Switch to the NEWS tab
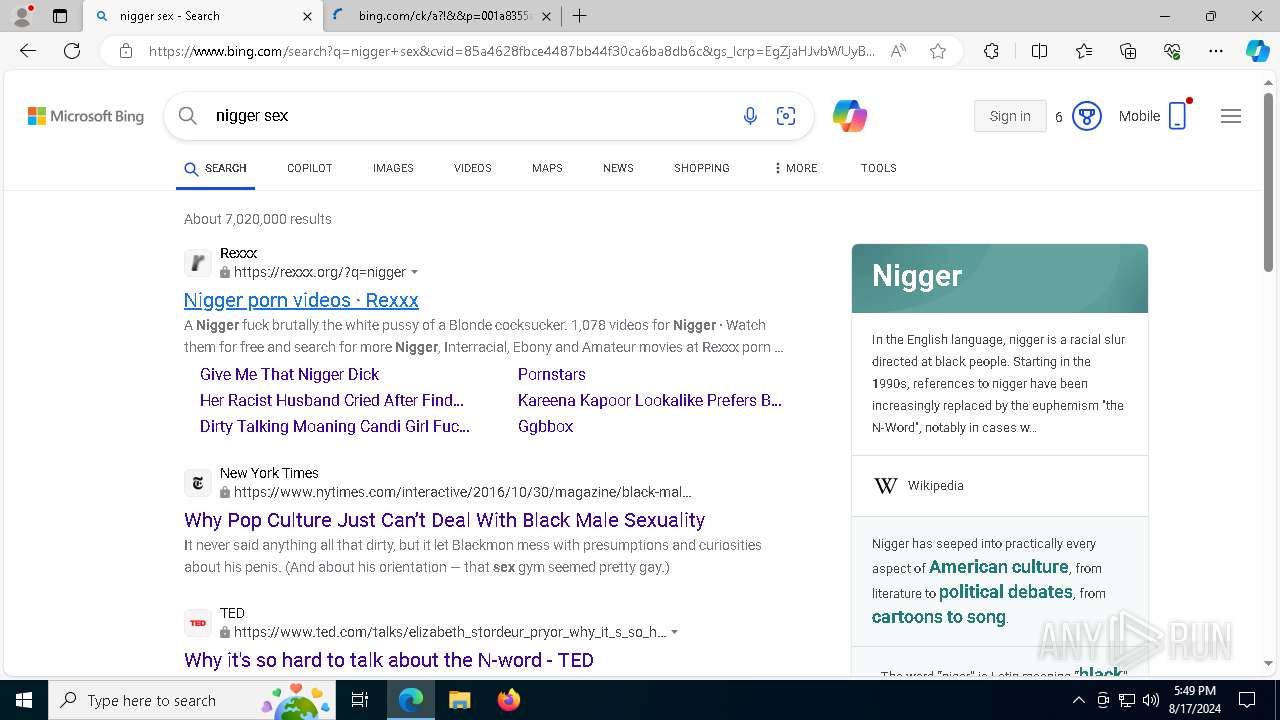Screen dimensions: 1280x720 coord(618,168)
